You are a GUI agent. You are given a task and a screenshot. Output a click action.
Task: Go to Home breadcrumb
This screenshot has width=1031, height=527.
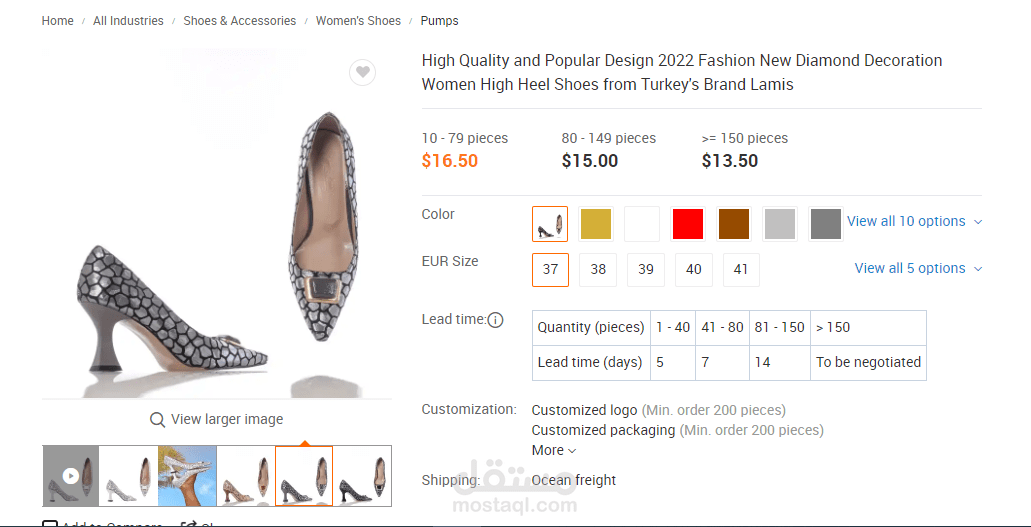(58, 21)
